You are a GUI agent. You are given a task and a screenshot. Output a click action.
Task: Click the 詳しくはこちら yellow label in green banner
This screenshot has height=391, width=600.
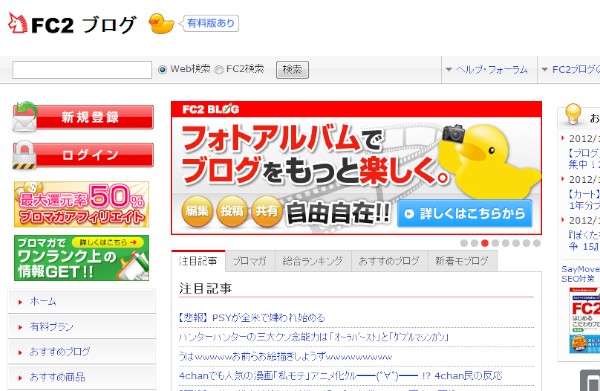108,242
